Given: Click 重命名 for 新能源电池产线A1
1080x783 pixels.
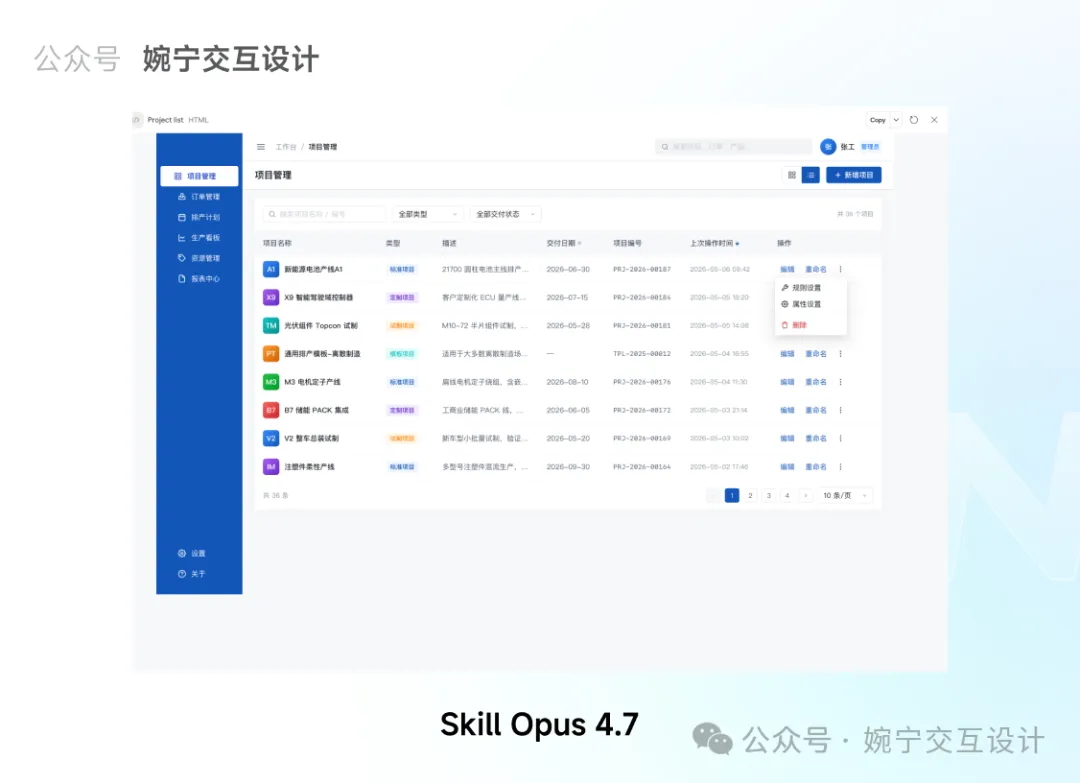Looking at the screenshot, I should point(816,269).
